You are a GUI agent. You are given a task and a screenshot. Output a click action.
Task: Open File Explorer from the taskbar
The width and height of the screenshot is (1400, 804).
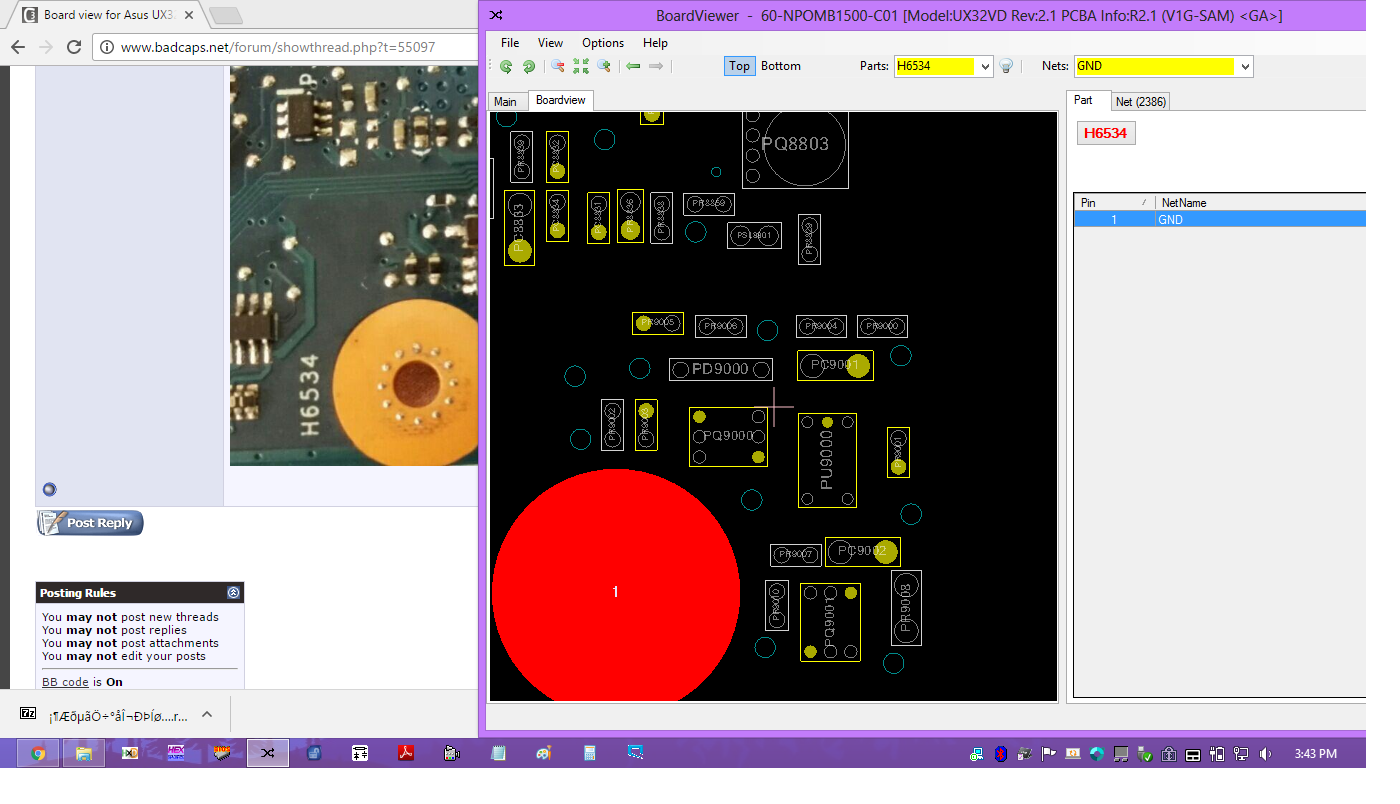click(x=84, y=753)
